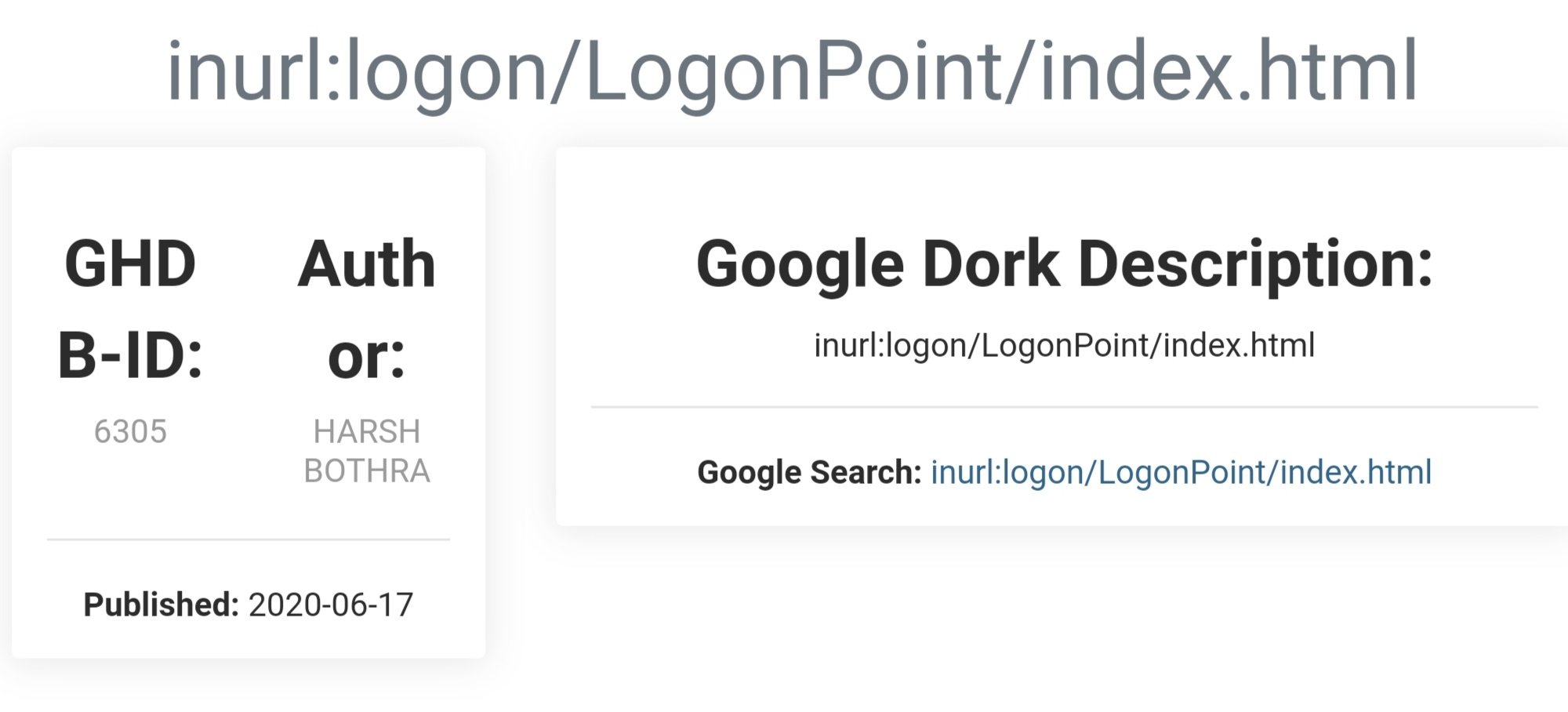The width and height of the screenshot is (1568, 712).
Task: Click the divider line above Published
Action: (249, 539)
